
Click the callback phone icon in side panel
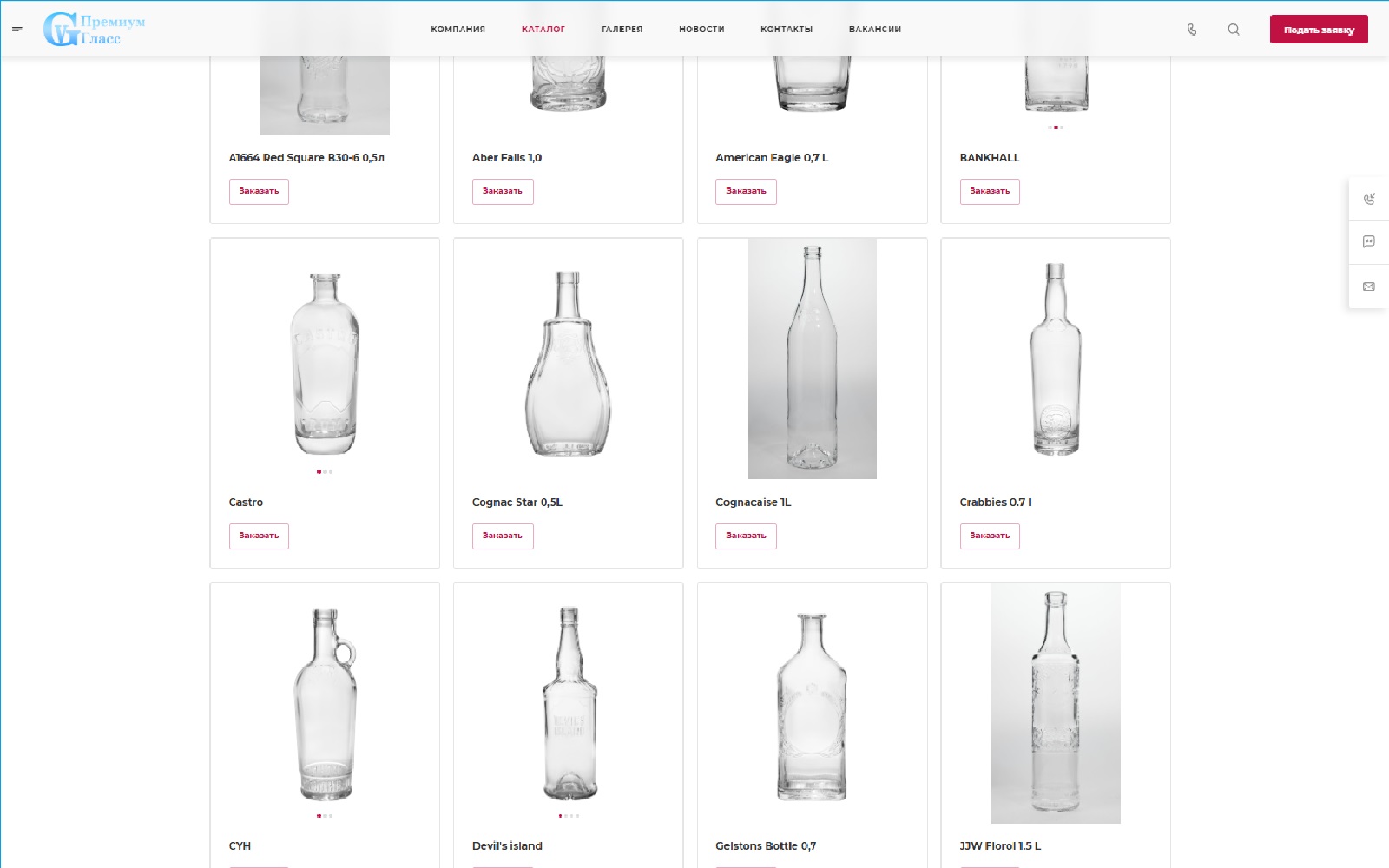click(x=1369, y=199)
